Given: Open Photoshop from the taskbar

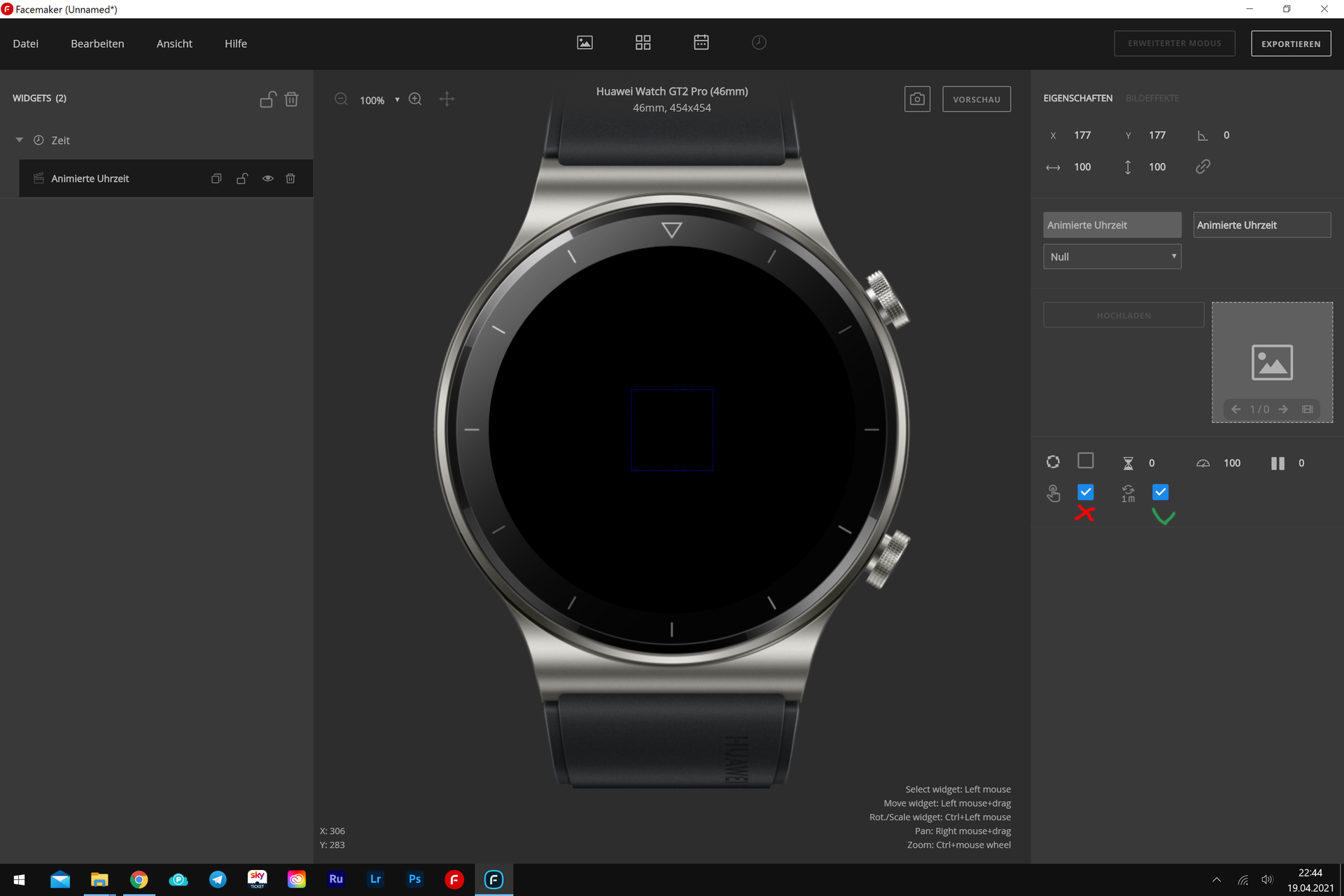Looking at the screenshot, I should coord(414,879).
